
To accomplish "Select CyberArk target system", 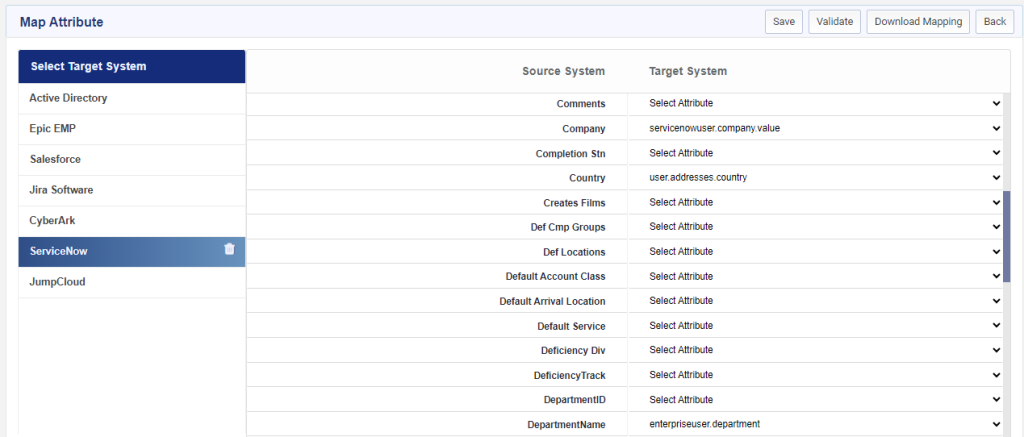I will click(132, 221).
